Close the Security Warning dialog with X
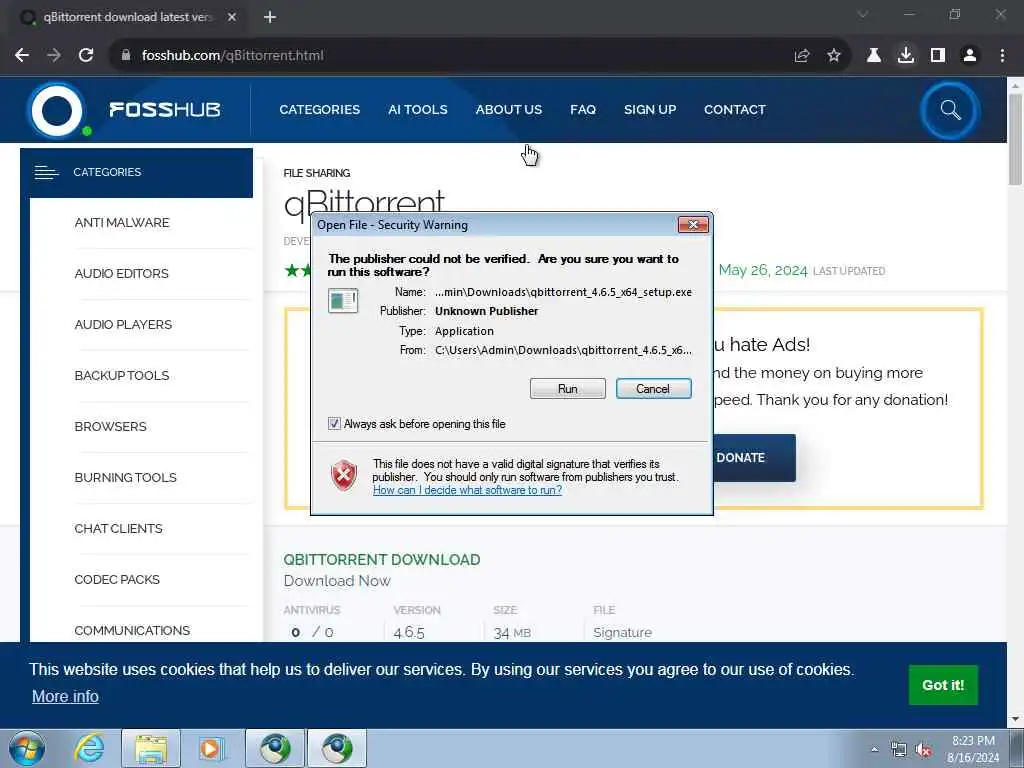The width and height of the screenshot is (1024, 768). pos(693,225)
